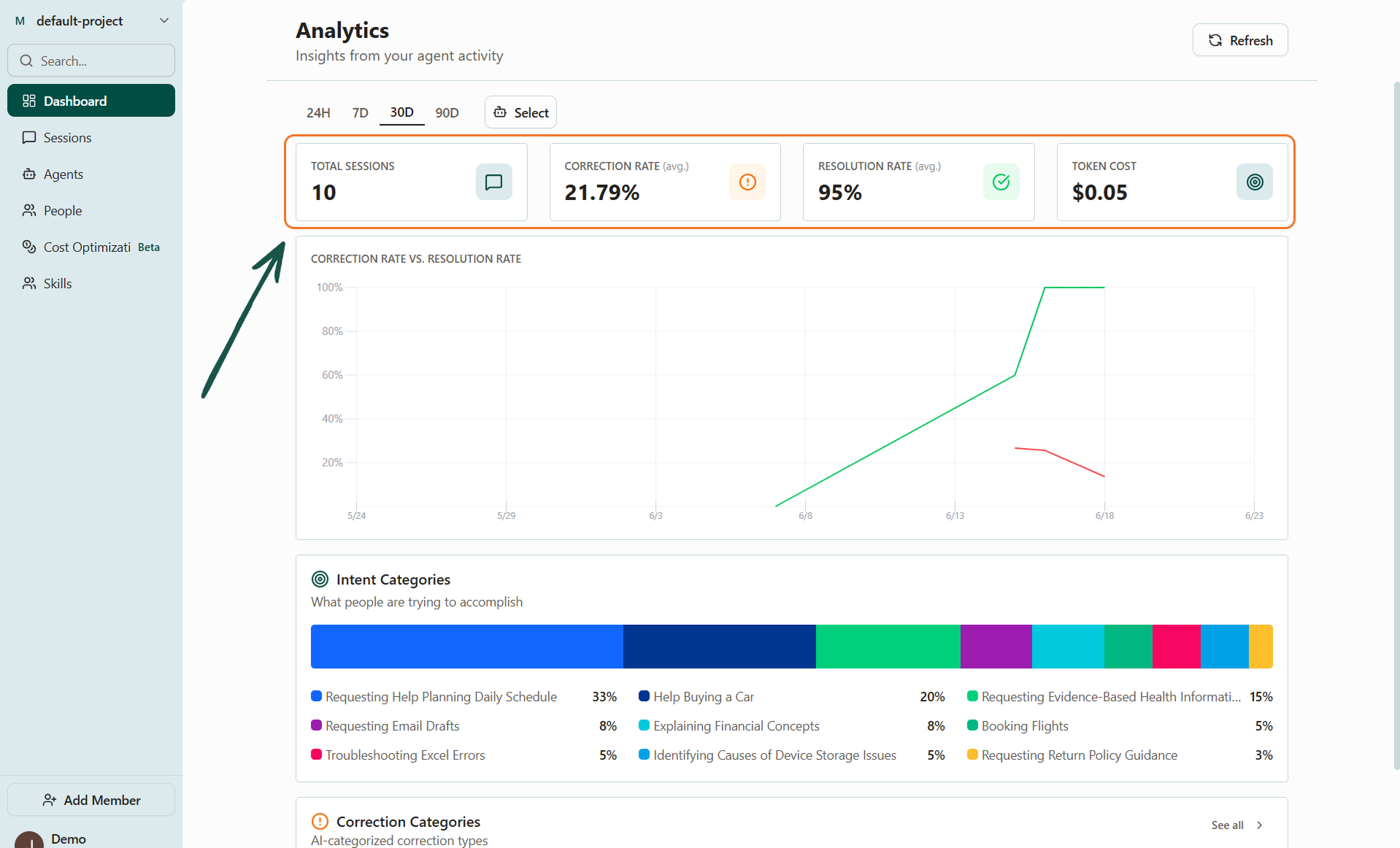The height and width of the screenshot is (848, 1400).
Task: Click the yellow Return Policy Guidance segment
Action: pos(1261,647)
